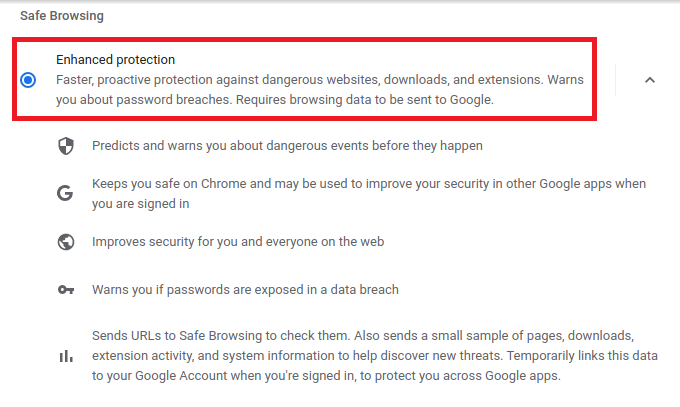This screenshot has height=407, width=680.
Task: Click the key icon for password breaches
Action: [67, 290]
